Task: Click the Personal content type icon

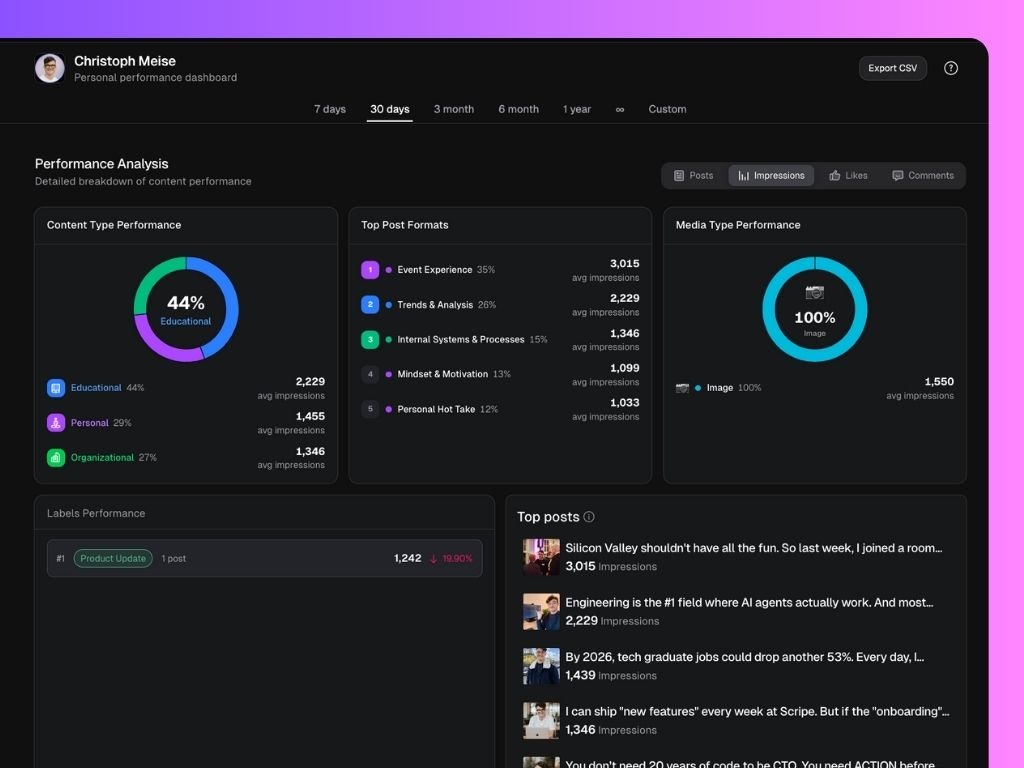Action: (x=57, y=422)
